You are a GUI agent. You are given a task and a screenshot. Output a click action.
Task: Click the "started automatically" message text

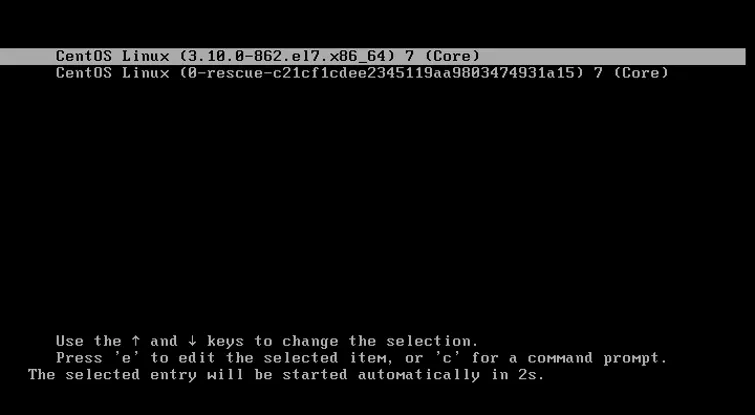(381, 375)
